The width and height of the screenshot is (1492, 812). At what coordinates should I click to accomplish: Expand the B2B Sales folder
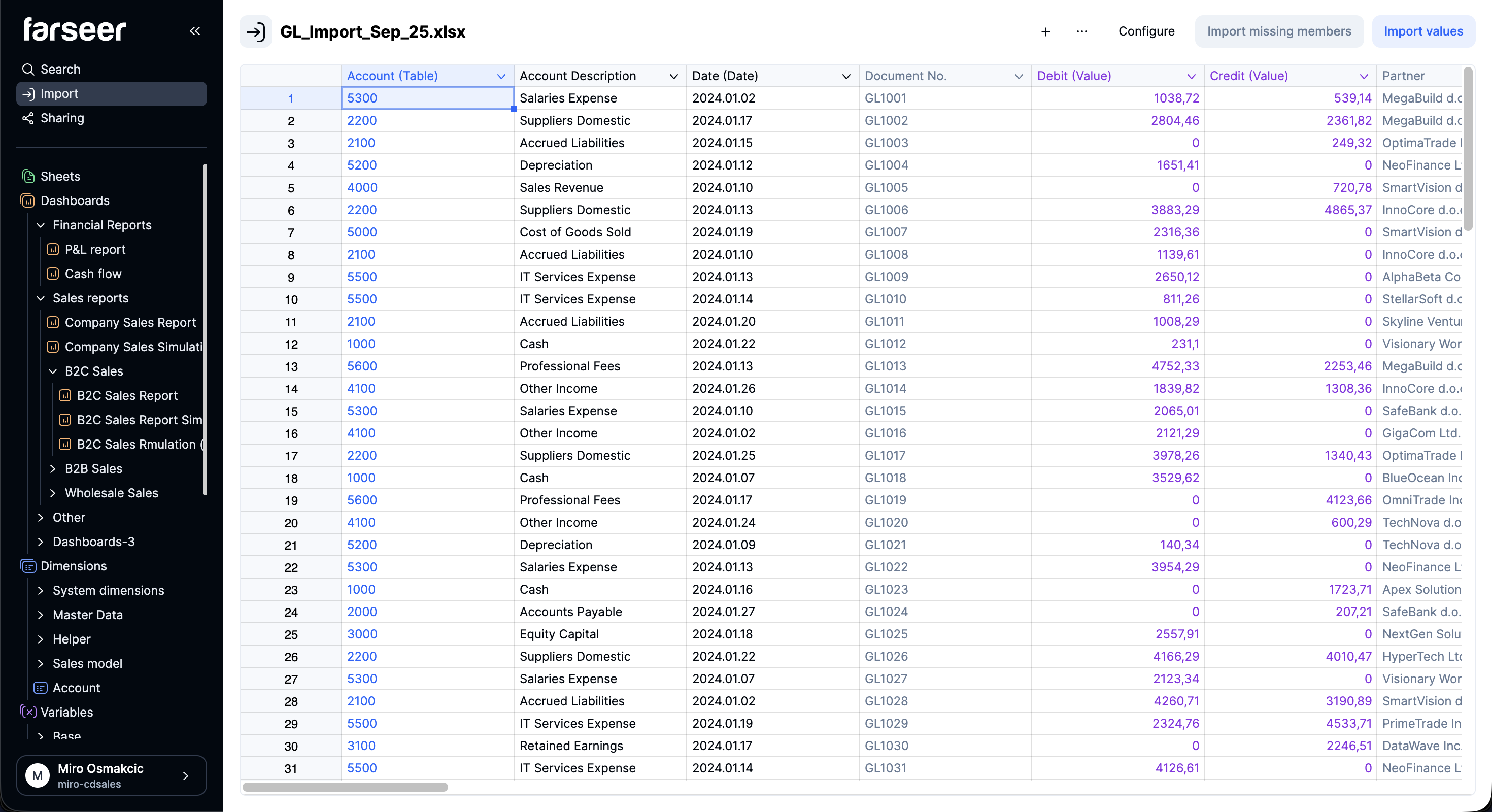pyautogui.click(x=53, y=468)
